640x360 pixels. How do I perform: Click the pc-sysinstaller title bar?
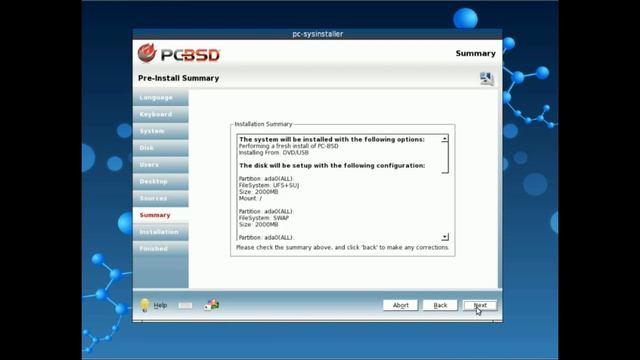click(318, 34)
